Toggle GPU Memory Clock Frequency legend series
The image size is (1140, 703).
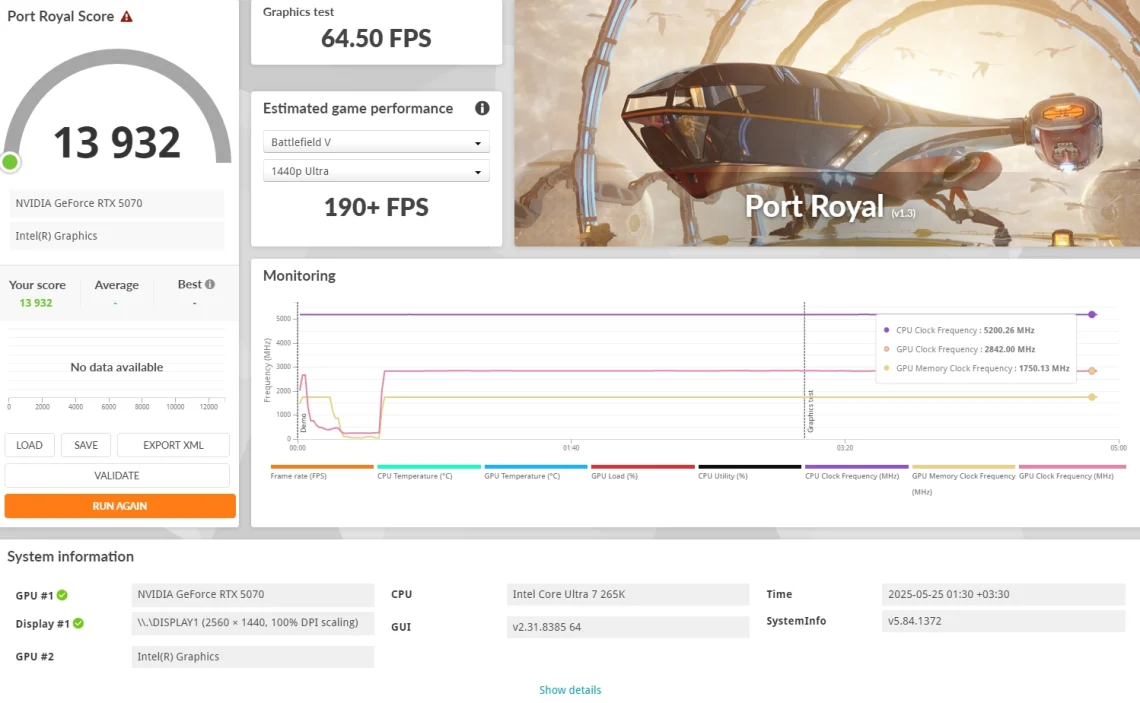963,480
